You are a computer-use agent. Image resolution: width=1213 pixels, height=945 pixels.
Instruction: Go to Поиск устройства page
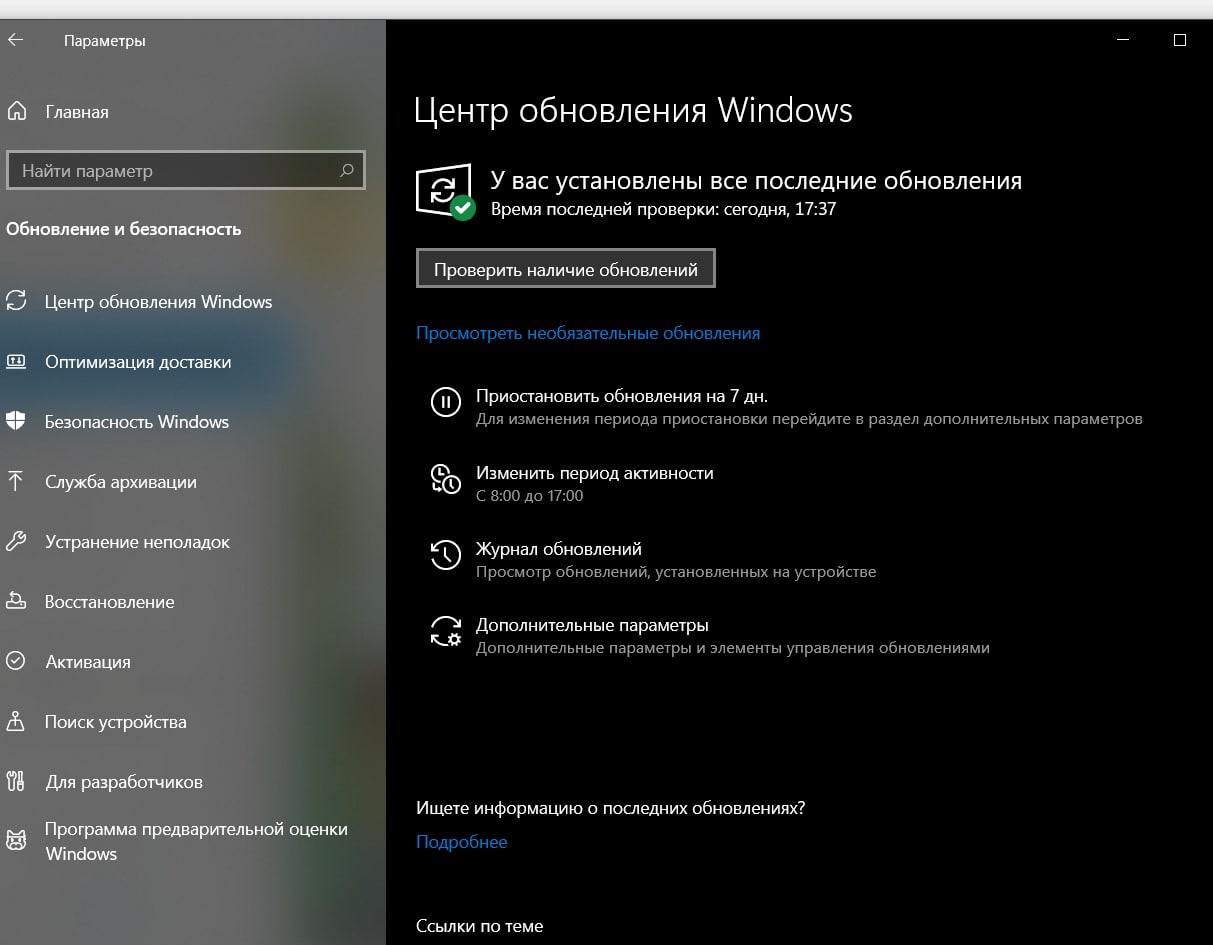tap(116, 721)
